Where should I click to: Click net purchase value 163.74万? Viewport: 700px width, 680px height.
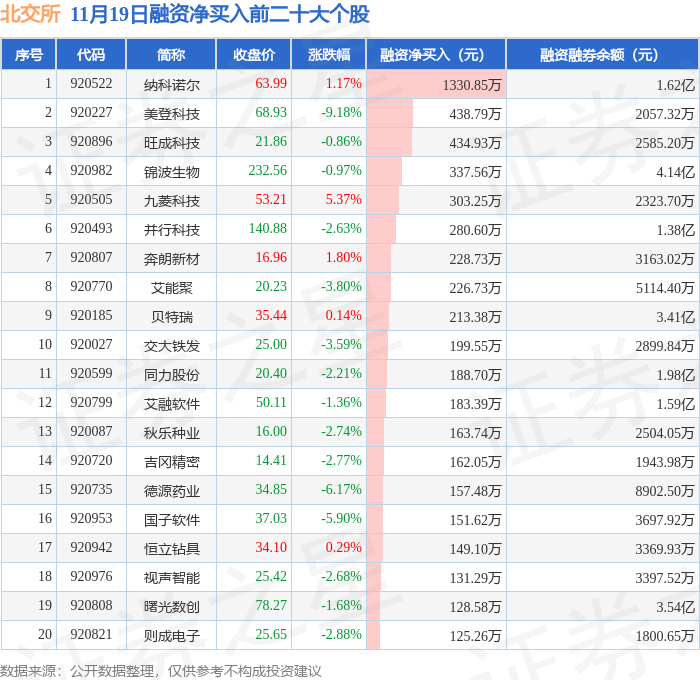point(475,433)
